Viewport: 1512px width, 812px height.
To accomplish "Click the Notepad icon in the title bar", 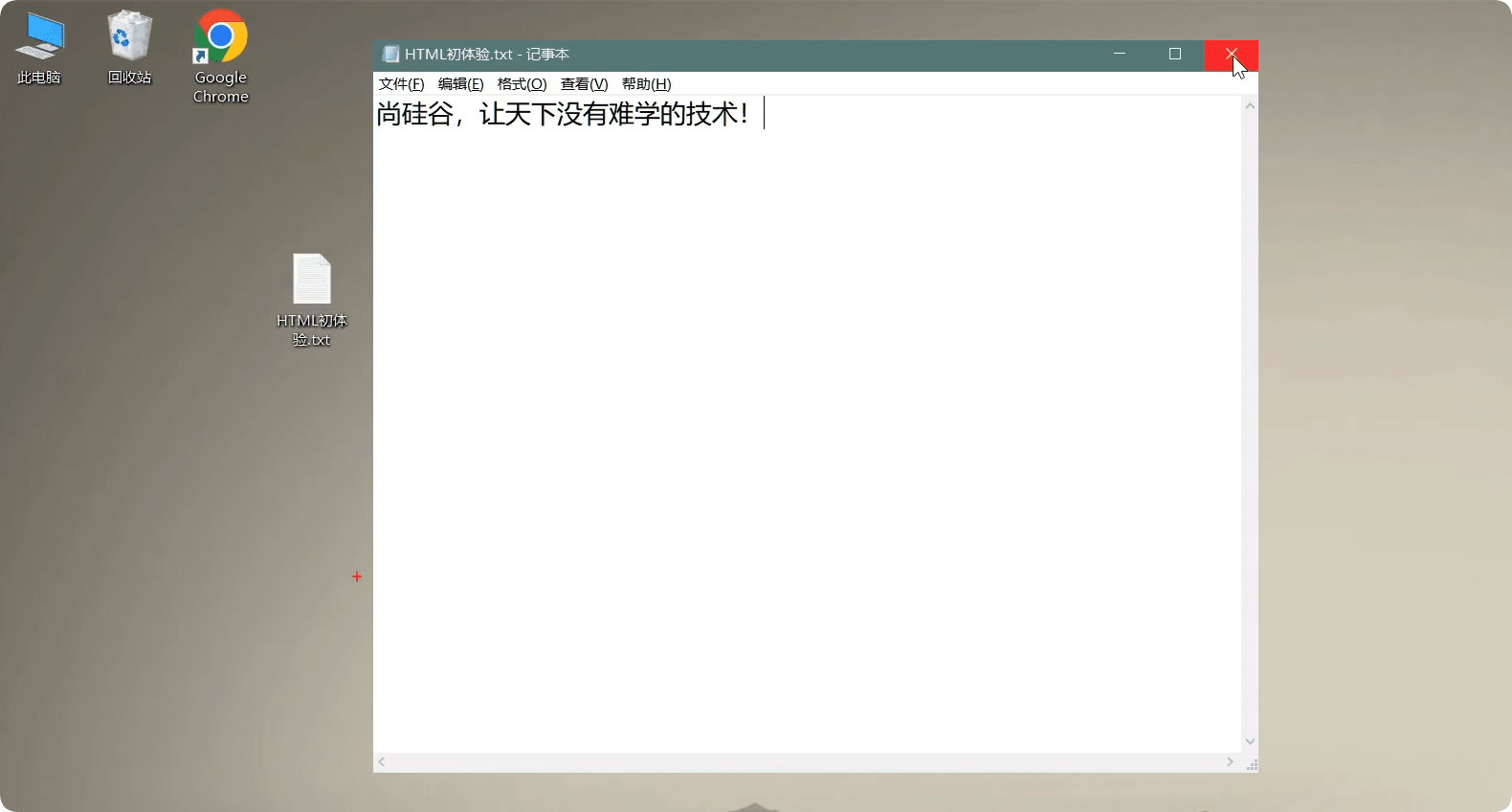I will point(390,55).
